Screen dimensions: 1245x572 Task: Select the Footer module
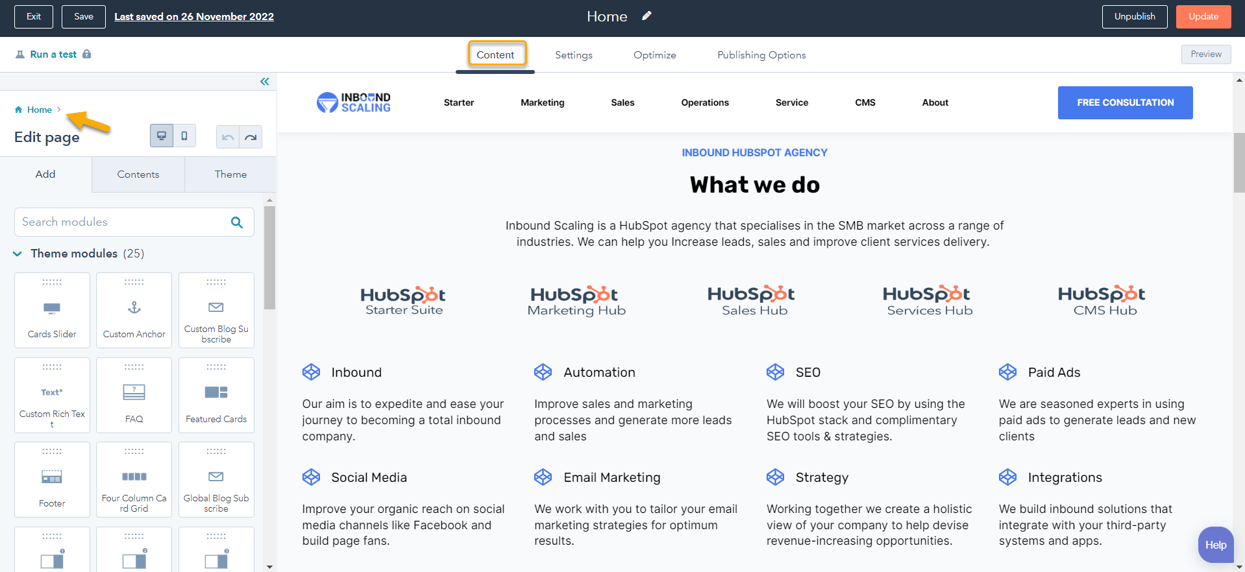pos(52,480)
